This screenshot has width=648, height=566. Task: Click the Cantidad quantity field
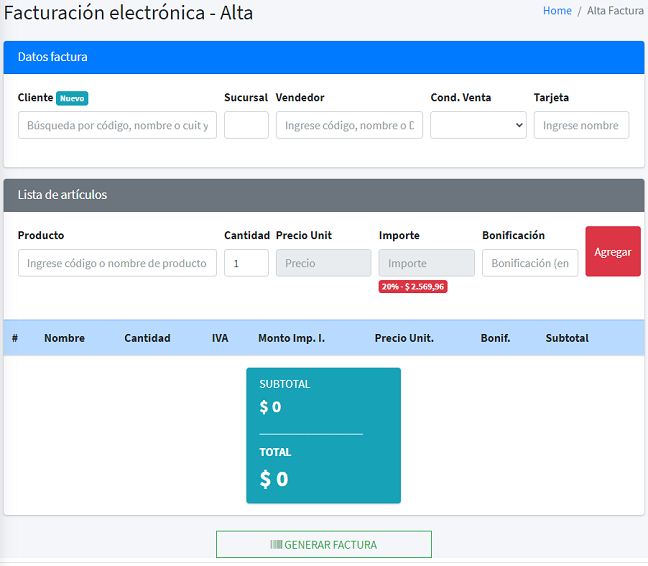246,263
